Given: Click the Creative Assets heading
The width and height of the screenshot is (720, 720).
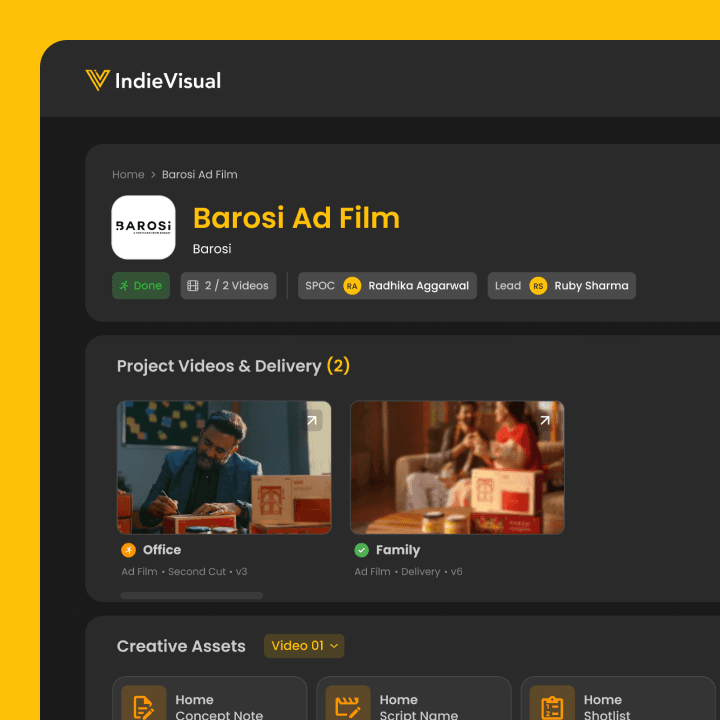Looking at the screenshot, I should [181, 646].
